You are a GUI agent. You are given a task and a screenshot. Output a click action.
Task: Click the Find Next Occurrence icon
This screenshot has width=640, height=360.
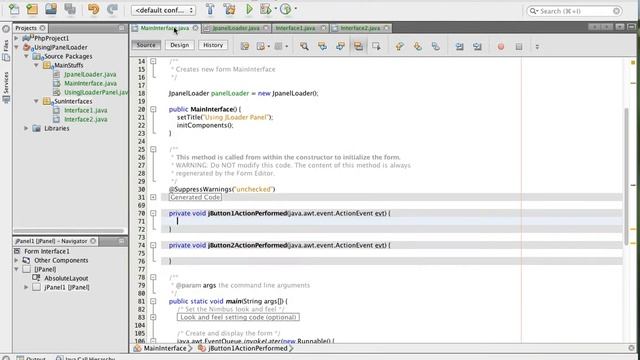[x=340, y=46]
